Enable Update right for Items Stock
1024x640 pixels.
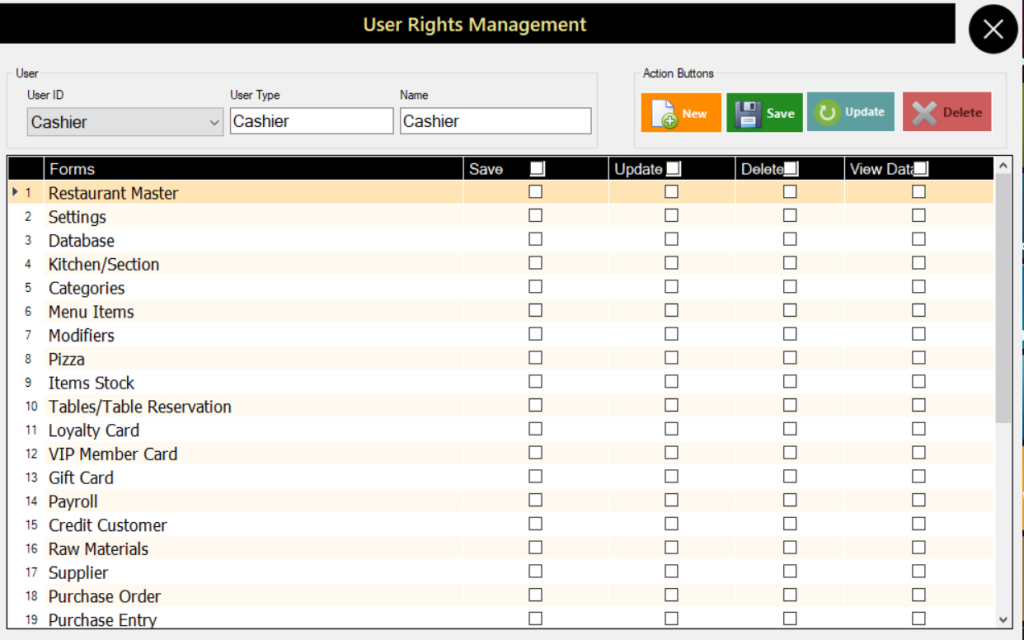671,381
